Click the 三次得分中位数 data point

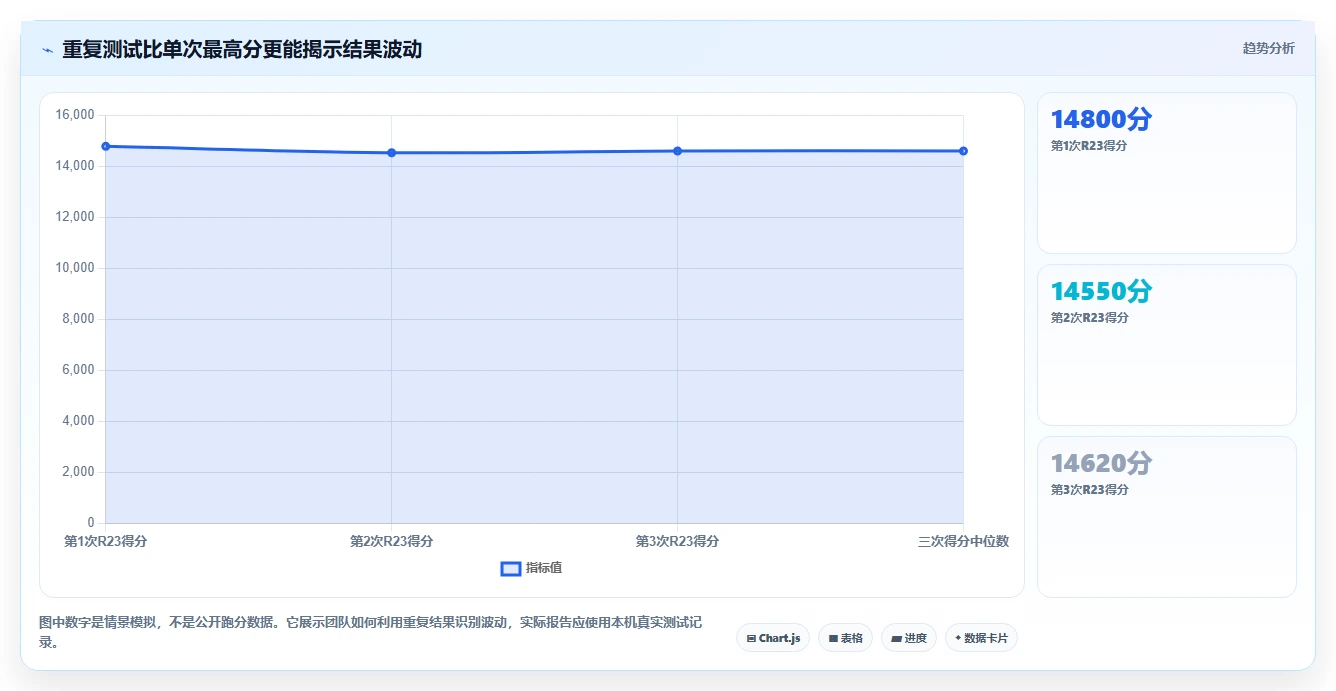pos(963,151)
